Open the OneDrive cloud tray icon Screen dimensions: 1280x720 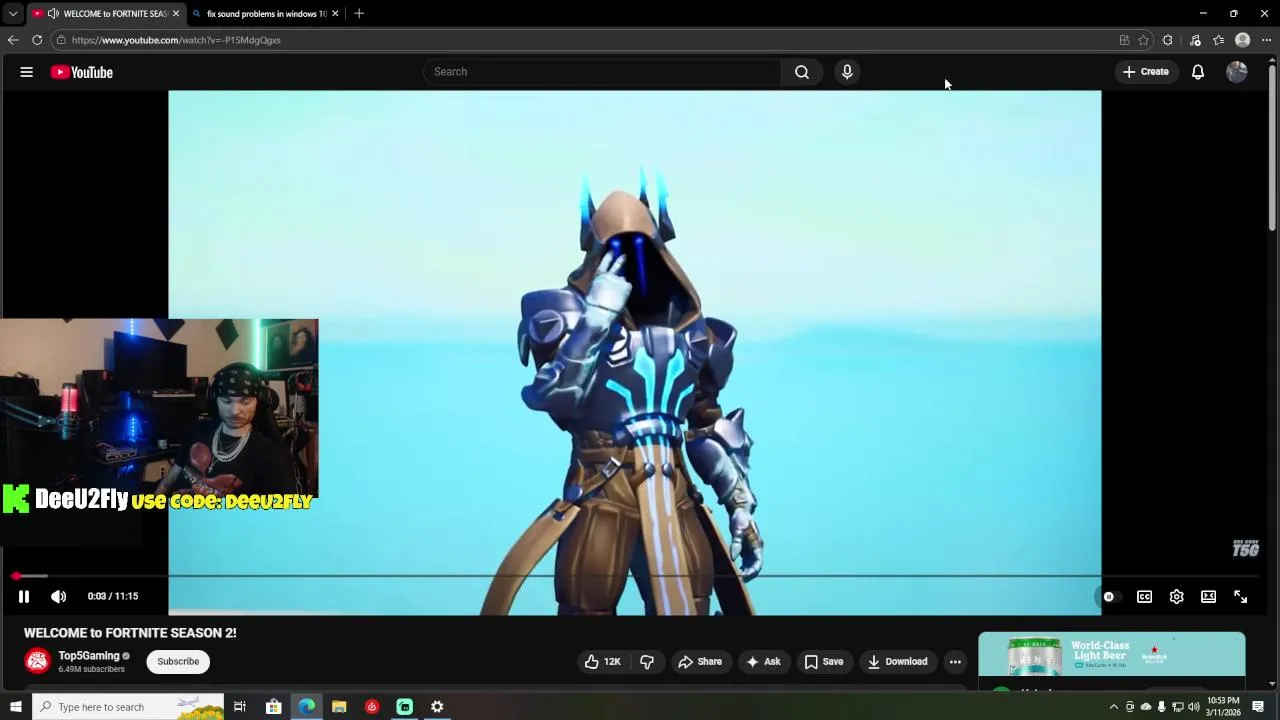pyautogui.click(x=1146, y=707)
